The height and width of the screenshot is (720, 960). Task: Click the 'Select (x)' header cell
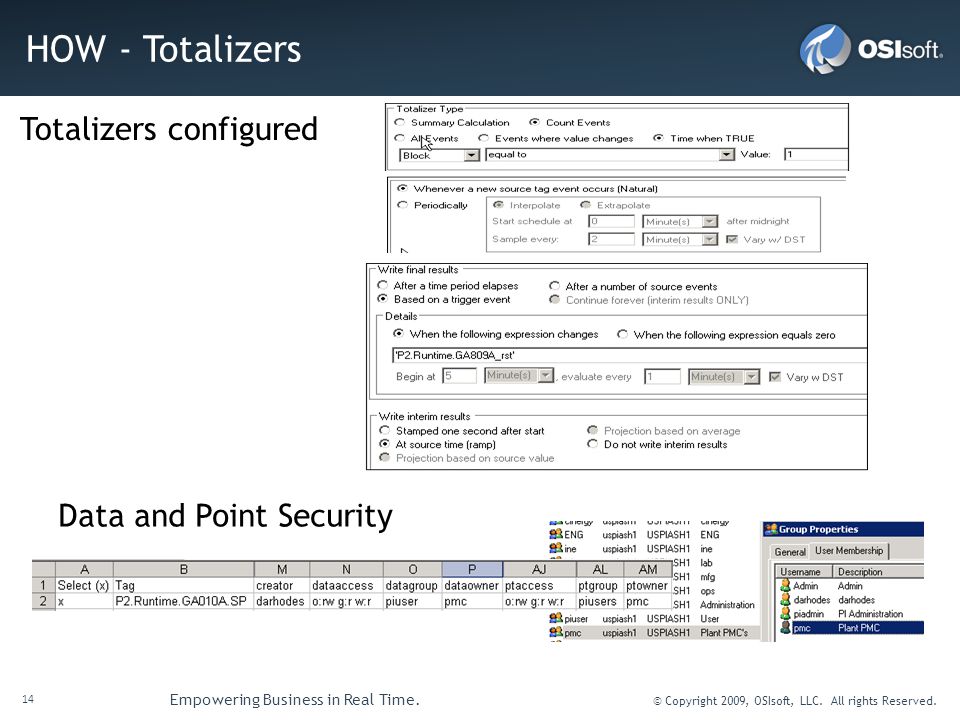click(x=83, y=585)
